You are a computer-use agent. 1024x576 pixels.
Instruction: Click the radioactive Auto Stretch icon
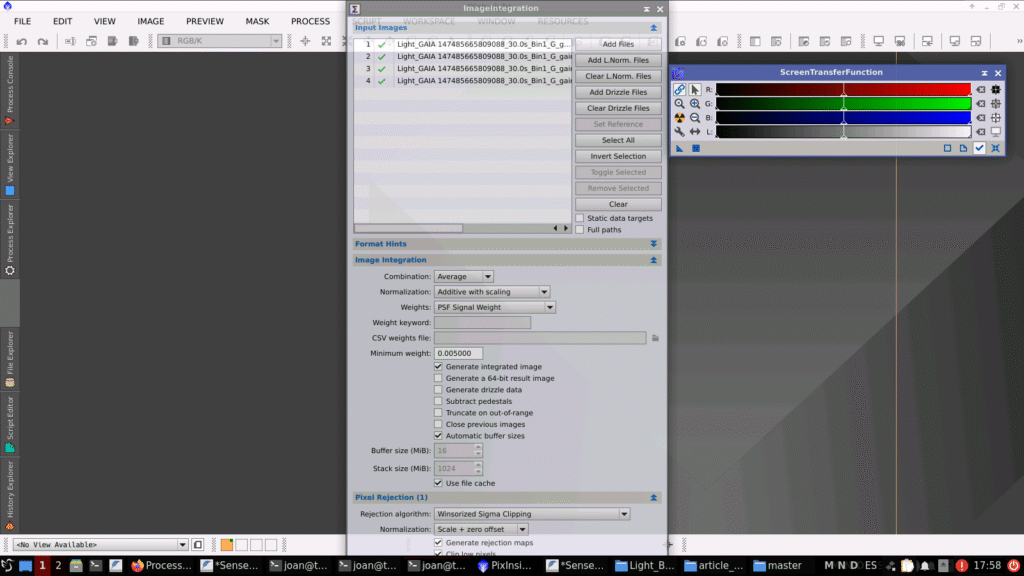(680, 117)
